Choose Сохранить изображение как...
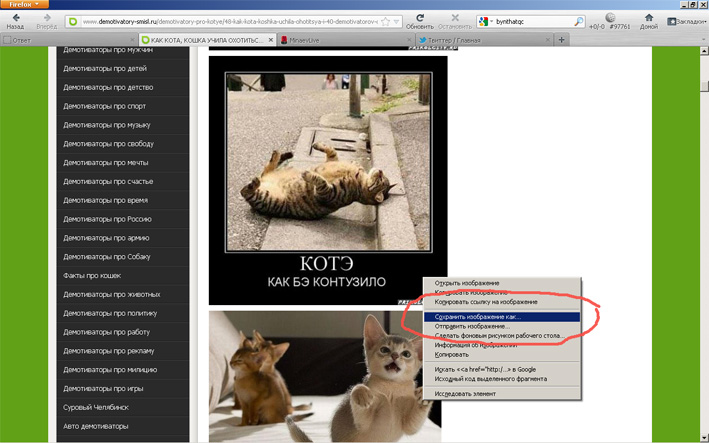Screen dimensions: 709x443 [x=502, y=317]
